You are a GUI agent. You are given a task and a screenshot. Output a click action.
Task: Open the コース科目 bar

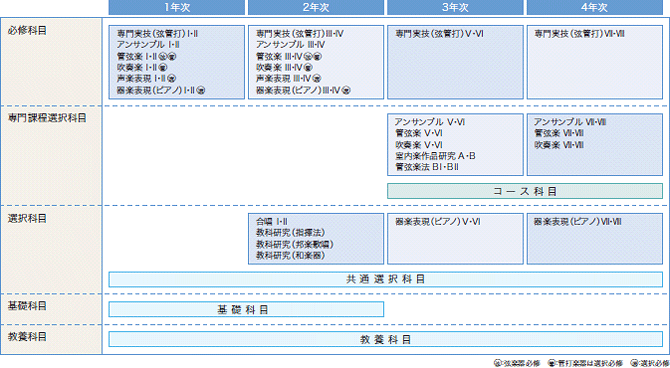click(525, 191)
